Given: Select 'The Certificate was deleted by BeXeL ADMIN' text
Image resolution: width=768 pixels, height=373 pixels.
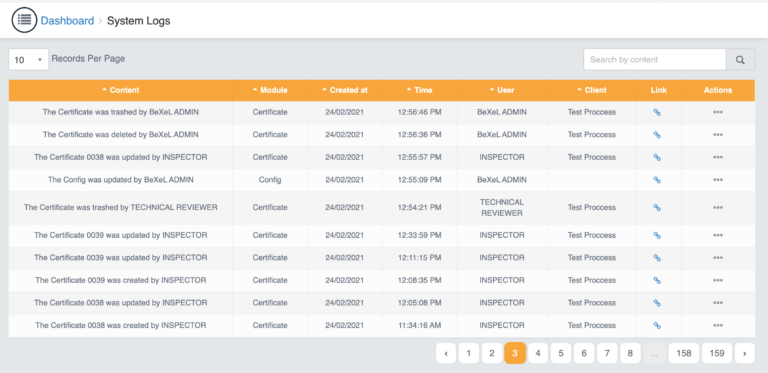Looking at the screenshot, I should tap(120, 135).
